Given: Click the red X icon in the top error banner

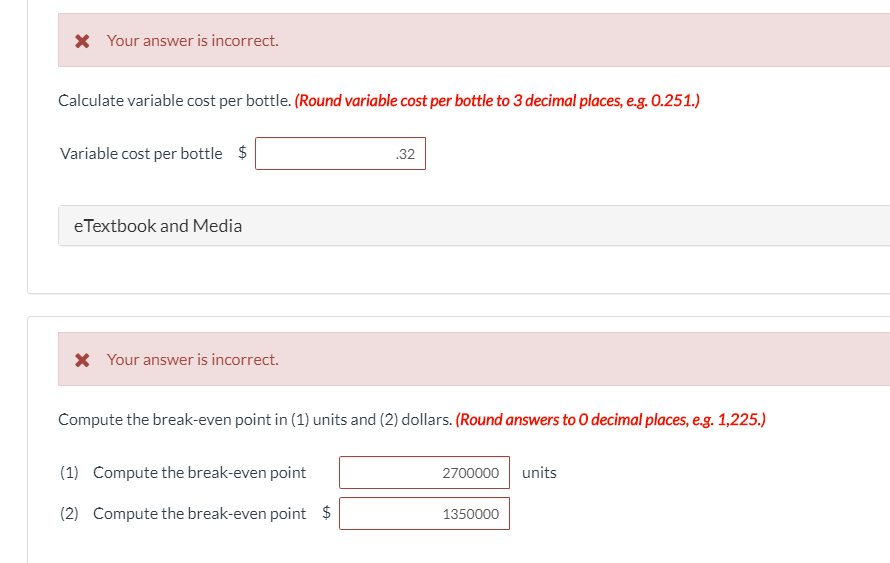Looking at the screenshot, I should (x=82, y=41).
